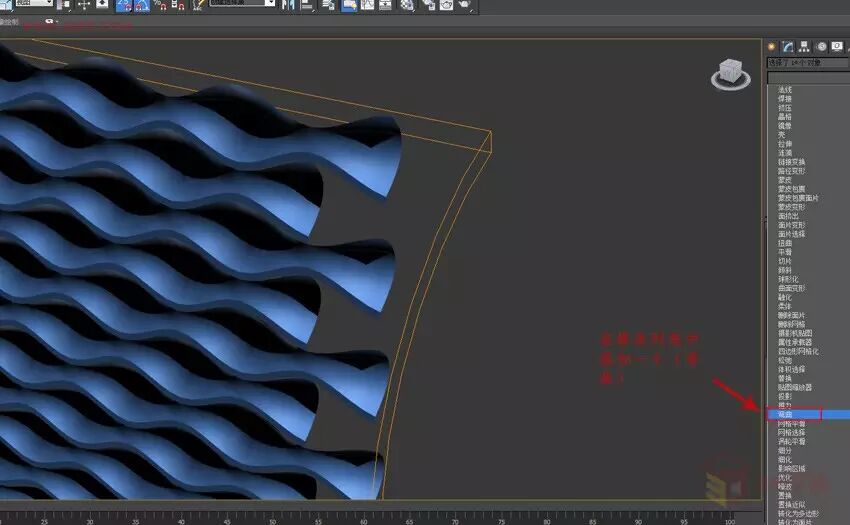The image size is (850, 525).
Task: Toggle the 3D Snaps button
Action: pos(124,5)
